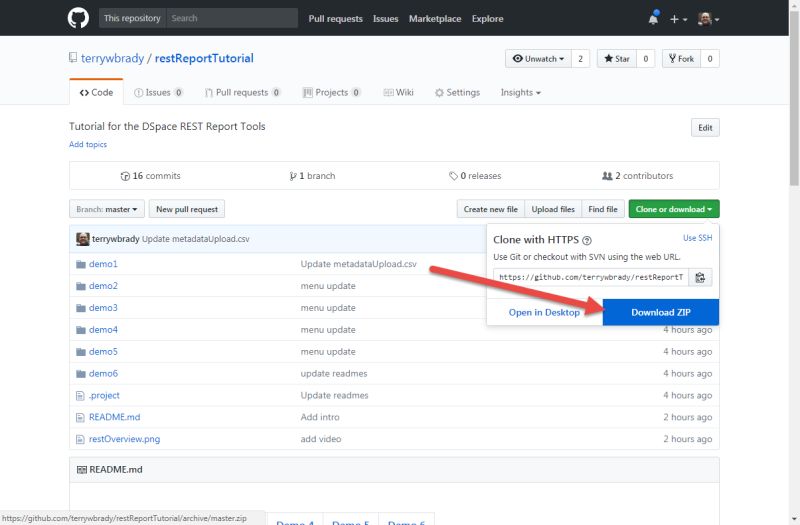The image size is (800, 525).
Task: Click the 'Add intro' commit message
Action: coord(320,417)
